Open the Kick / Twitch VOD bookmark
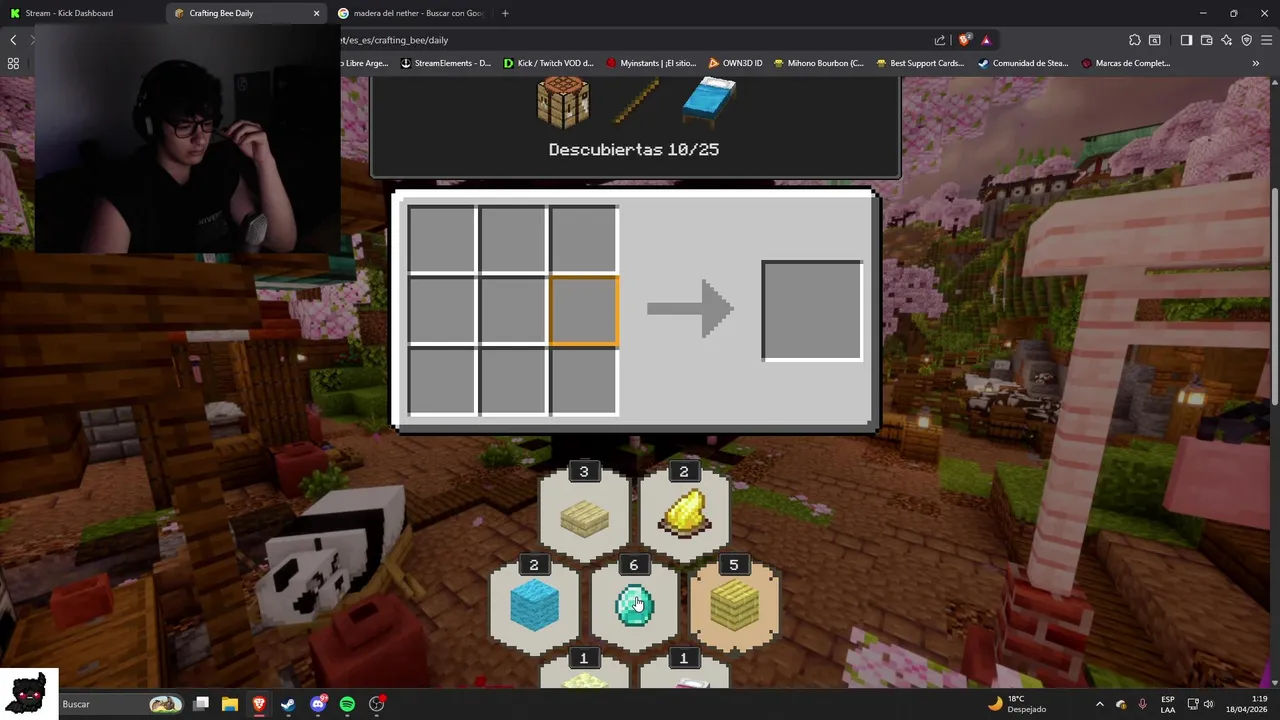The width and height of the screenshot is (1280, 720). (x=549, y=63)
